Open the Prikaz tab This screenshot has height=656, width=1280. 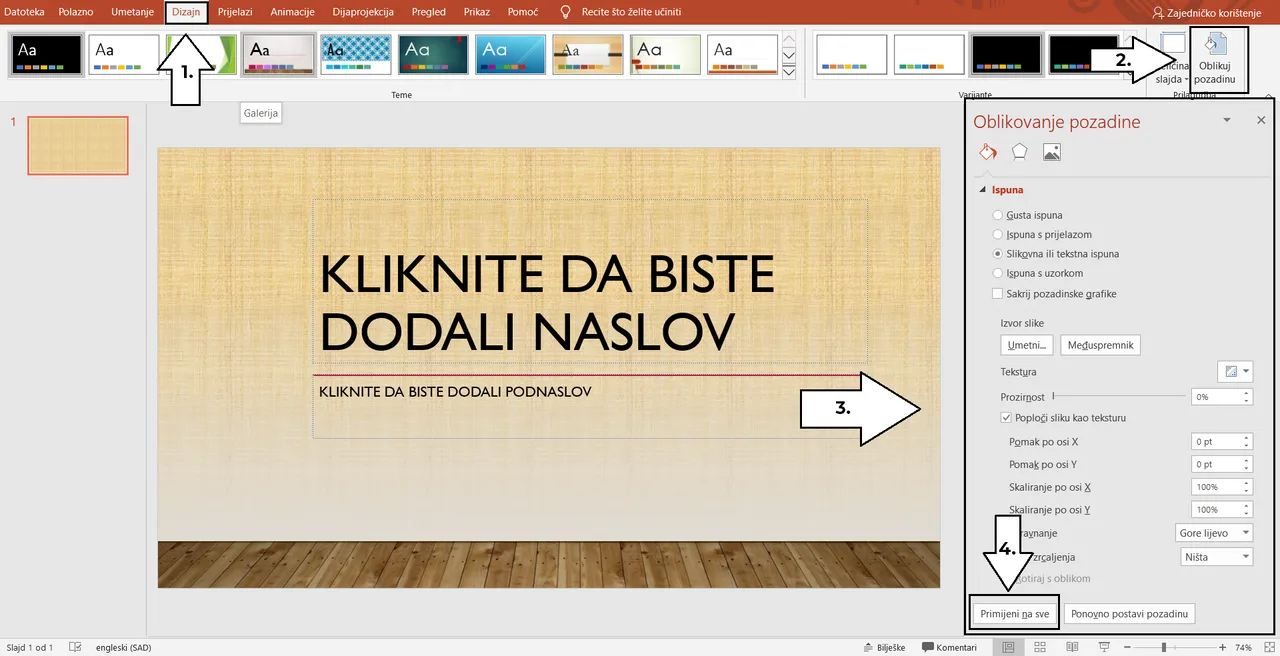pyautogui.click(x=477, y=12)
